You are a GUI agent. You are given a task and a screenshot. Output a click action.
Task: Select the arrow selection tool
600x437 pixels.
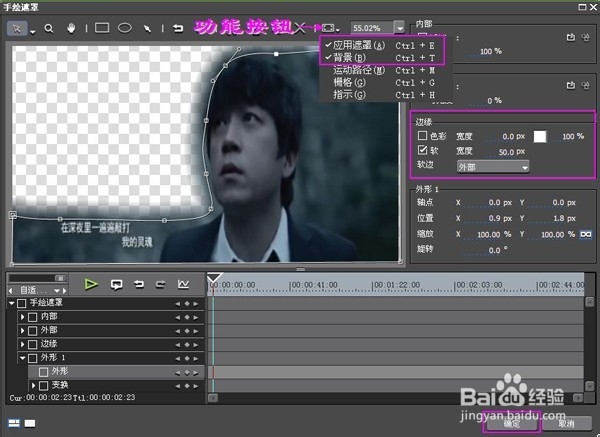pos(17,29)
